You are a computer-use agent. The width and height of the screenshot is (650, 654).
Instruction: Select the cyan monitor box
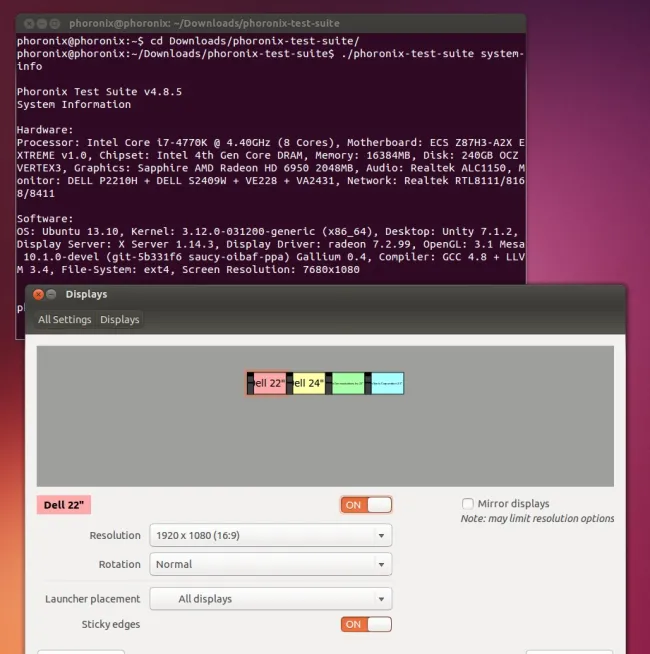coord(384,383)
